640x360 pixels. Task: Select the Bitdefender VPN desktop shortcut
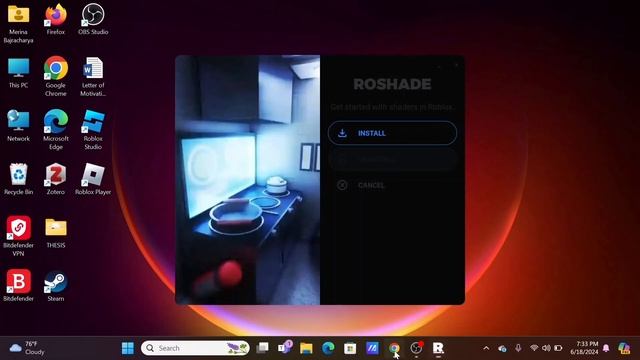click(18, 237)
